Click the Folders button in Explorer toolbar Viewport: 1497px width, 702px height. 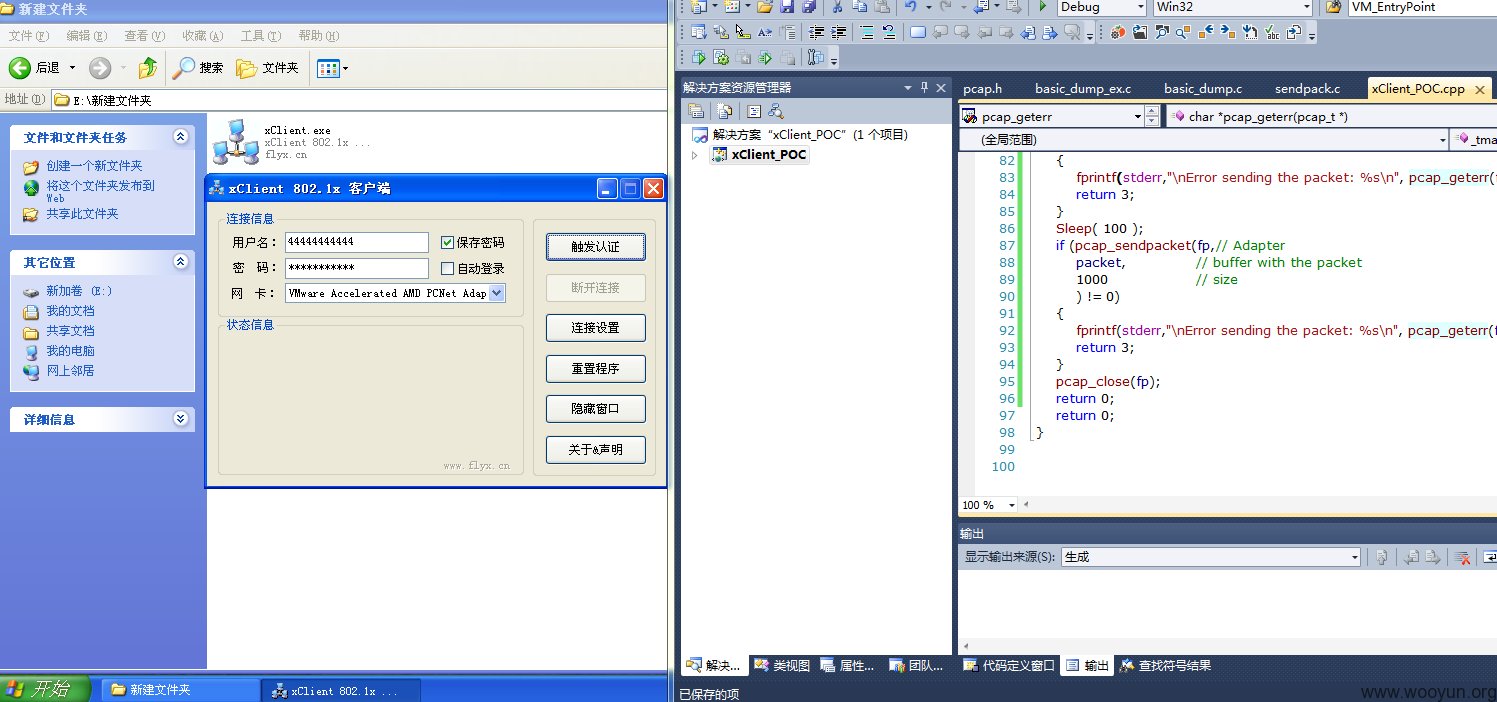[x=267, y=68]
